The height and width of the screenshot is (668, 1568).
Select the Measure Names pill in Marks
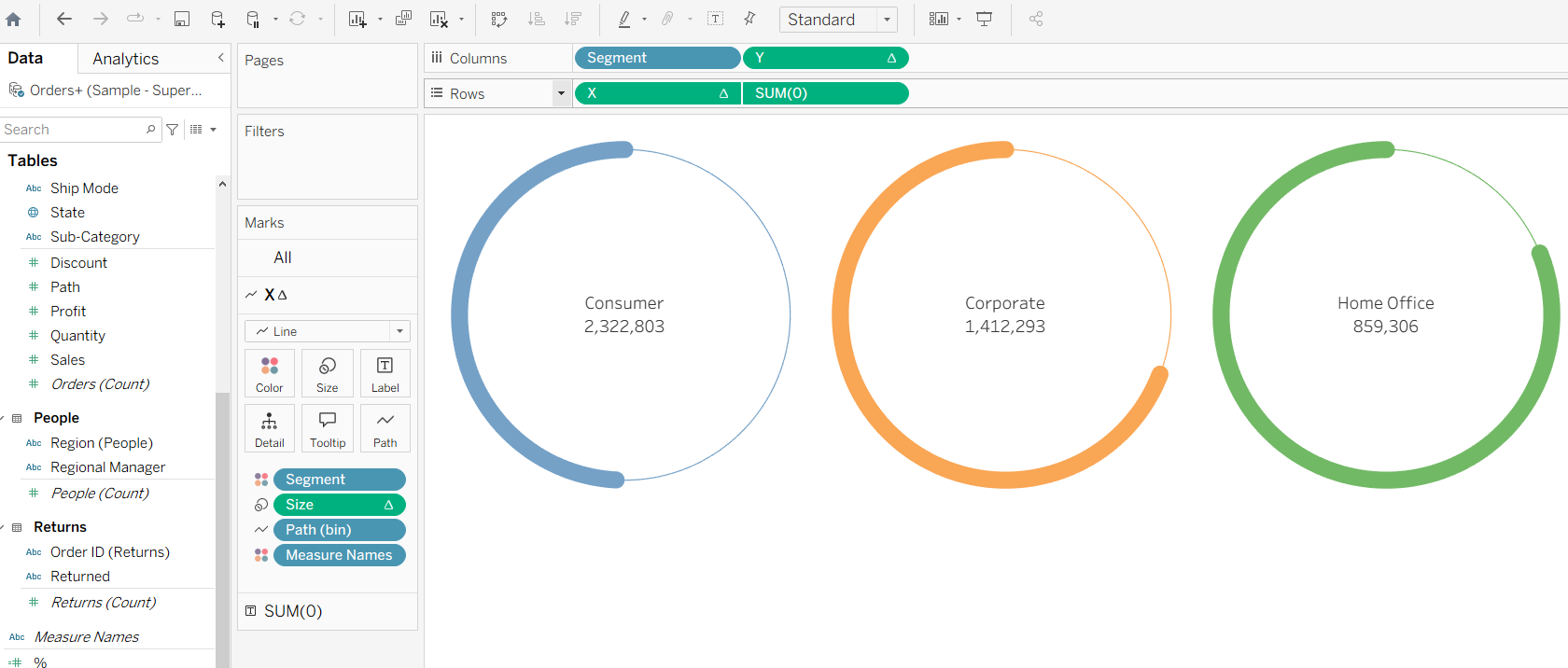[340, 555]
